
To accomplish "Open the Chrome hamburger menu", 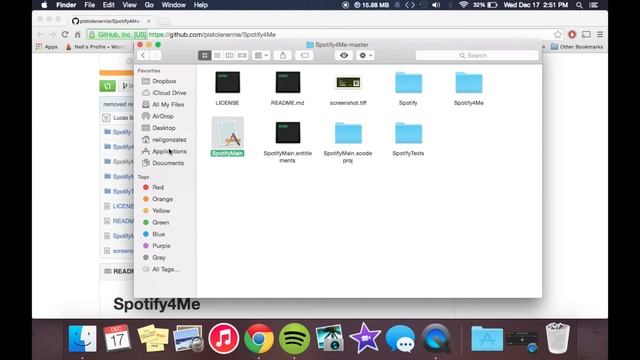I will click(x=600, y=35).
